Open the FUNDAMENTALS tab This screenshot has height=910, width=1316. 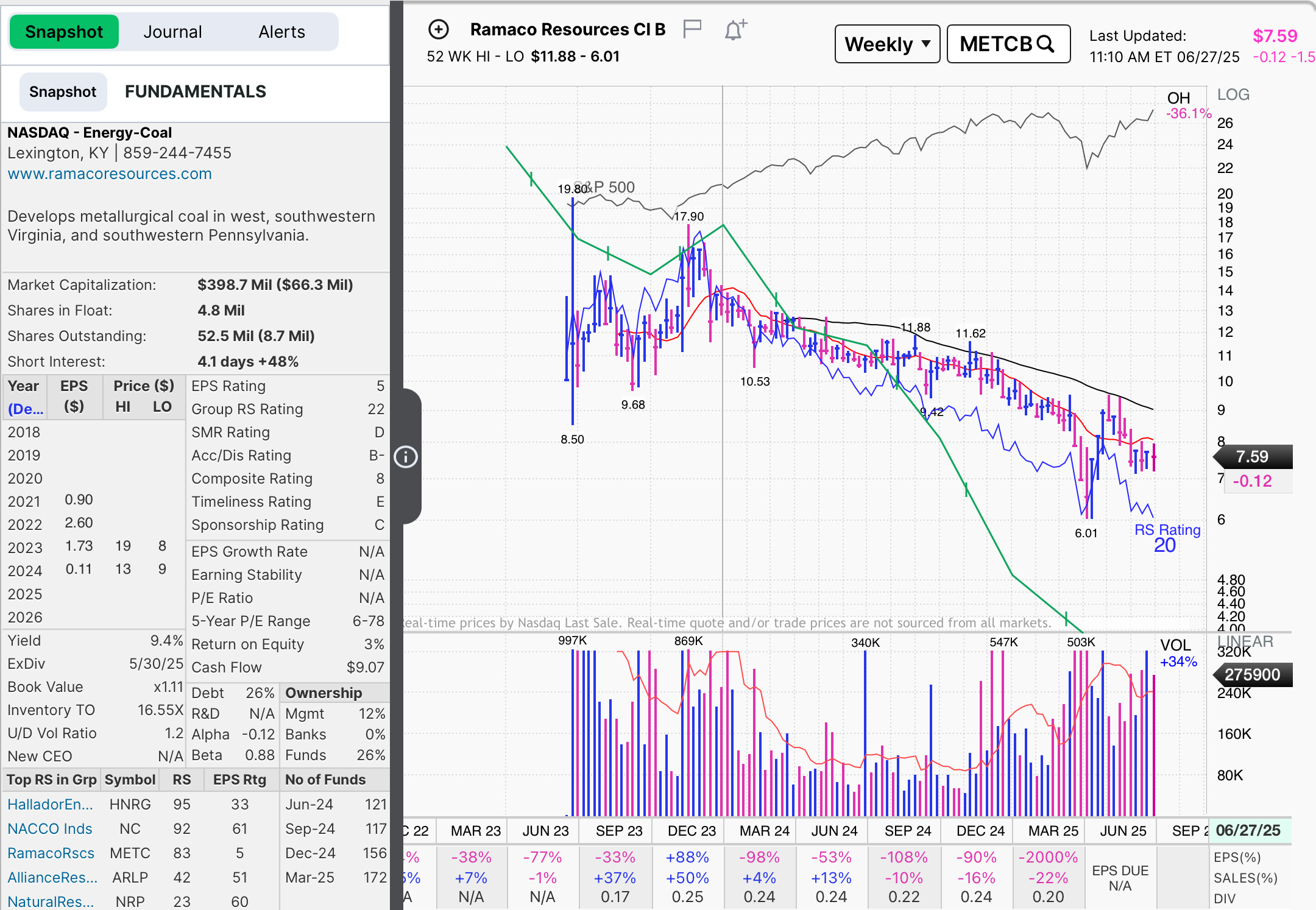(196, 92)
